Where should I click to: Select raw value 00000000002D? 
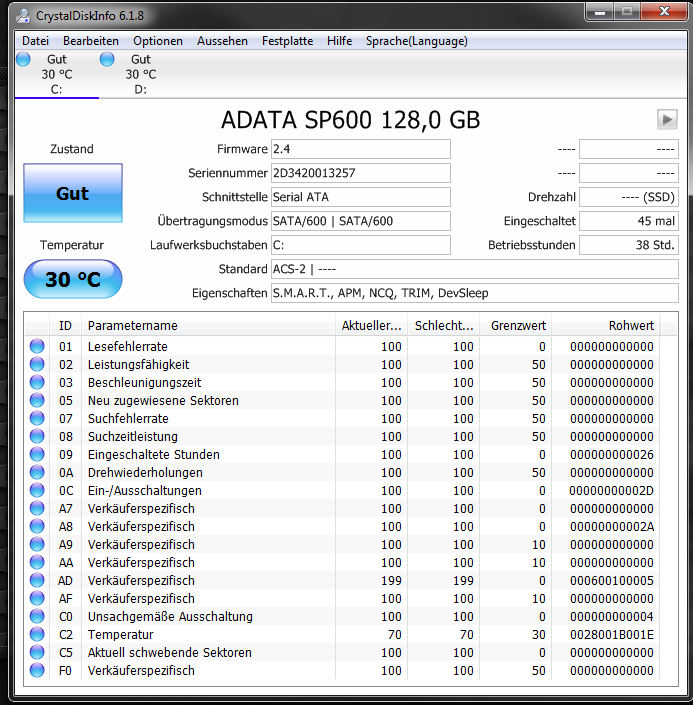coord(612,491)
